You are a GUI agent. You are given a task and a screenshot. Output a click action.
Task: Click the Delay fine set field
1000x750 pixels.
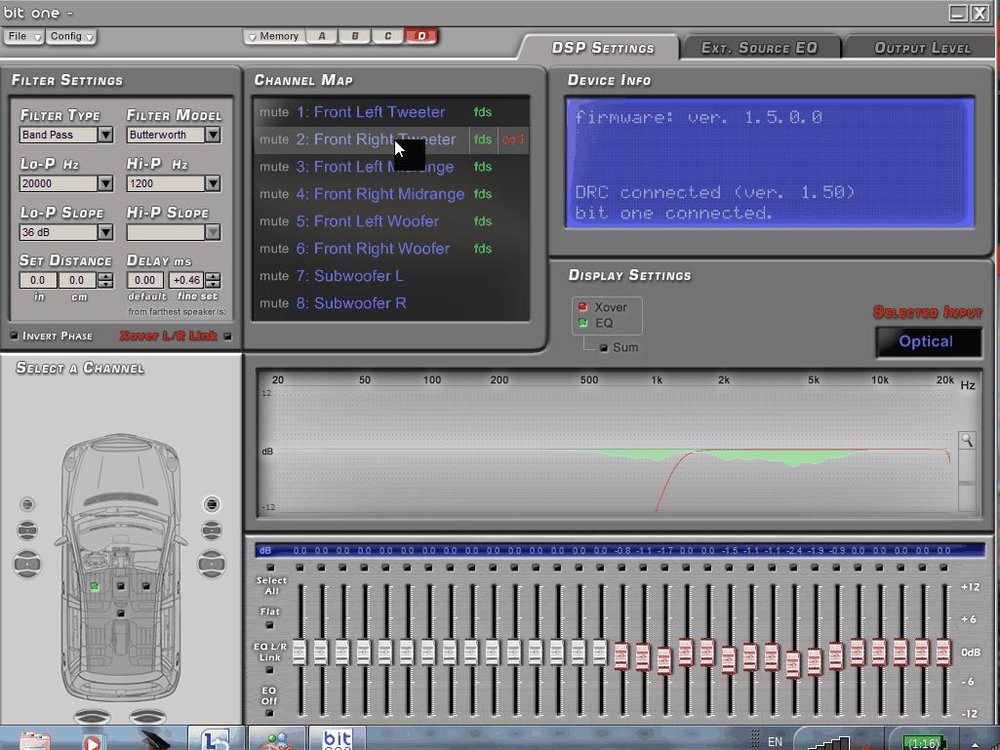point(186,280)
